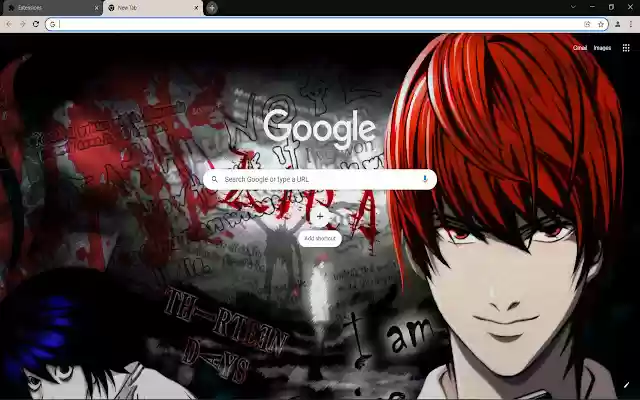Close the Chrome window
Image resolution: width=640 pixels, height=400 pixels.
pos(630,7)
